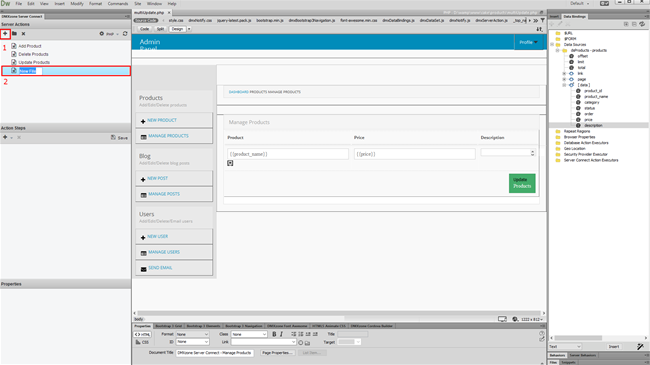Click the magic wand icon in Data Bindings
This screenshot has height=365, width=650.
640,346
